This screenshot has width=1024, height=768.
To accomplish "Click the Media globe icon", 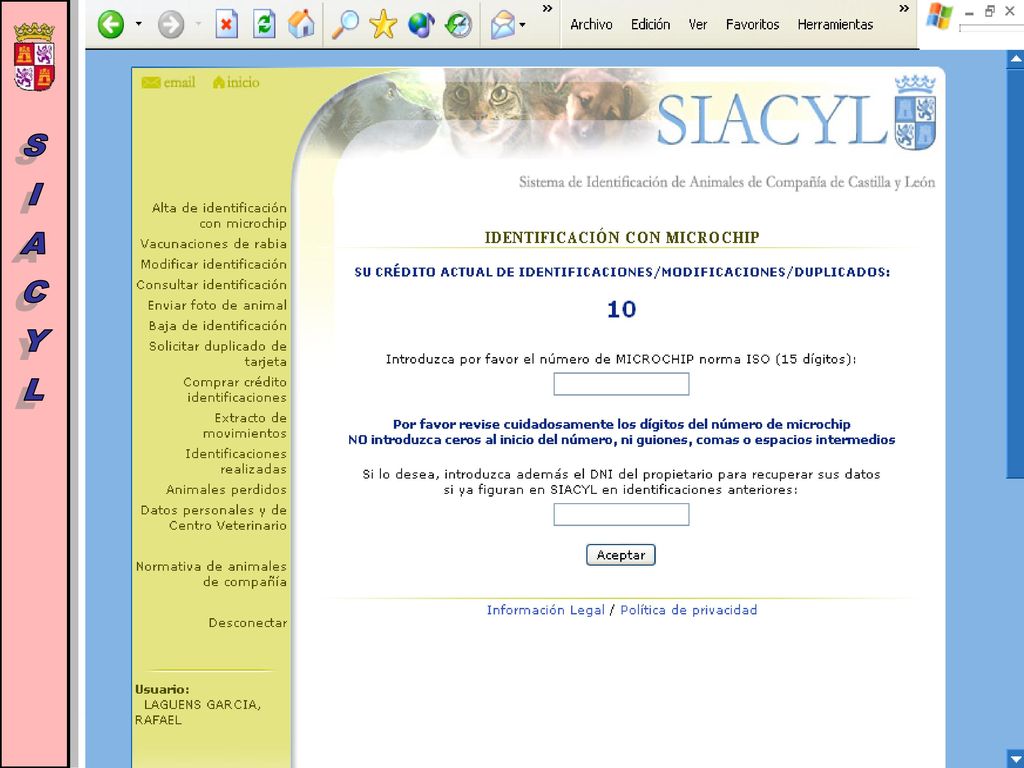I will 421,25.
